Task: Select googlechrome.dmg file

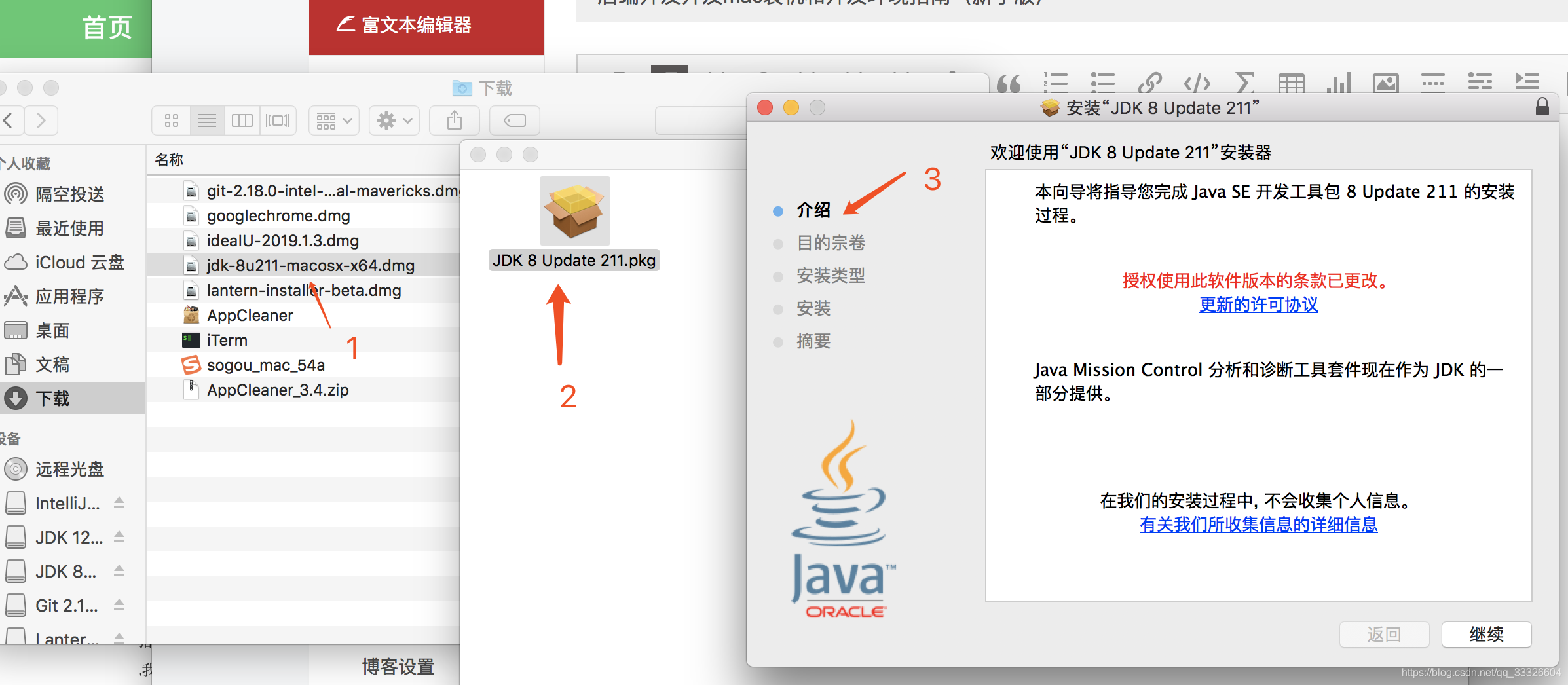Action: (303, 215)
